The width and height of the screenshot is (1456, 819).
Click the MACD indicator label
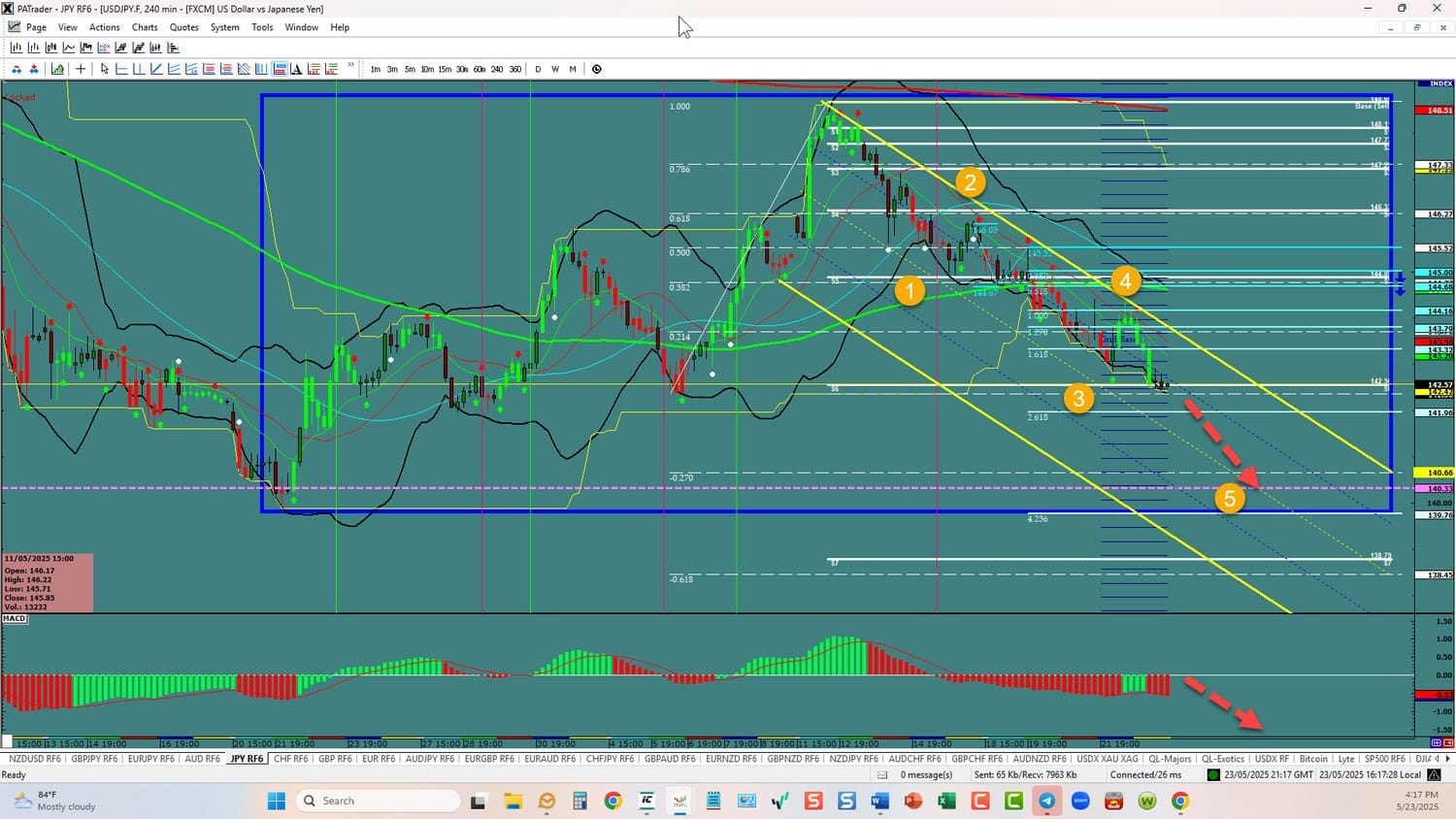point(15,618)
